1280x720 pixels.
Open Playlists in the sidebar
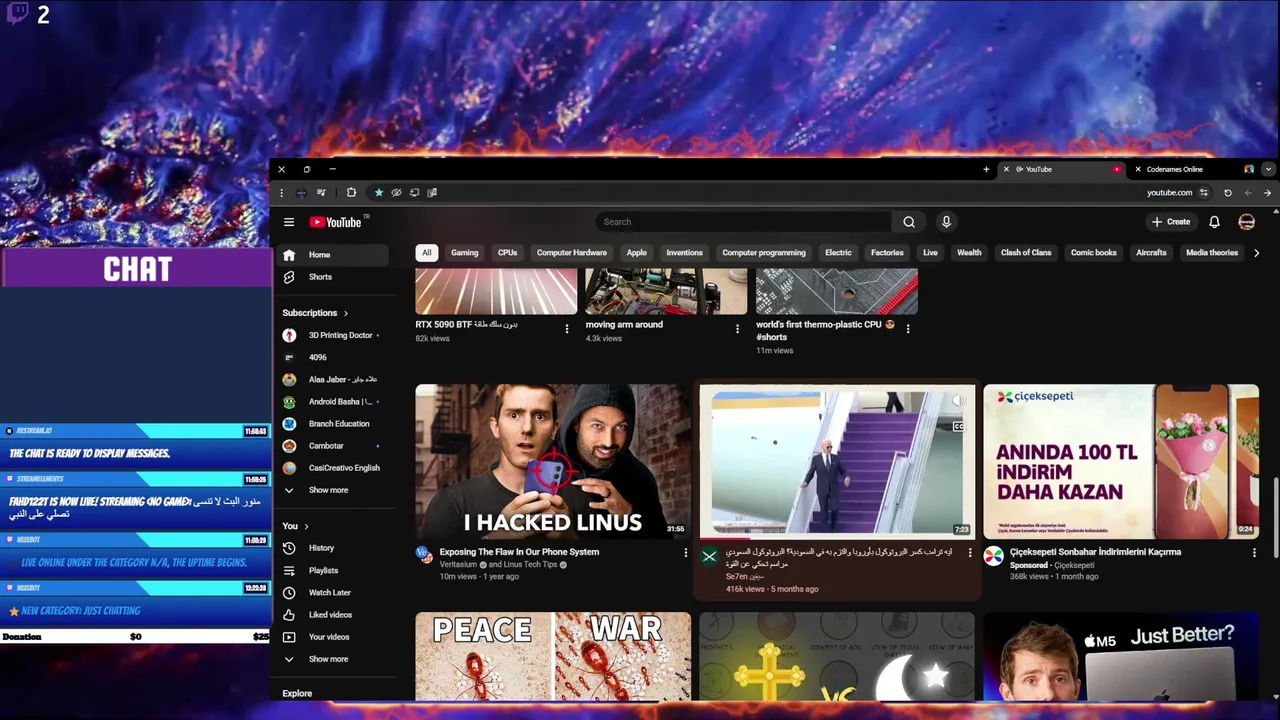(332, 570)
